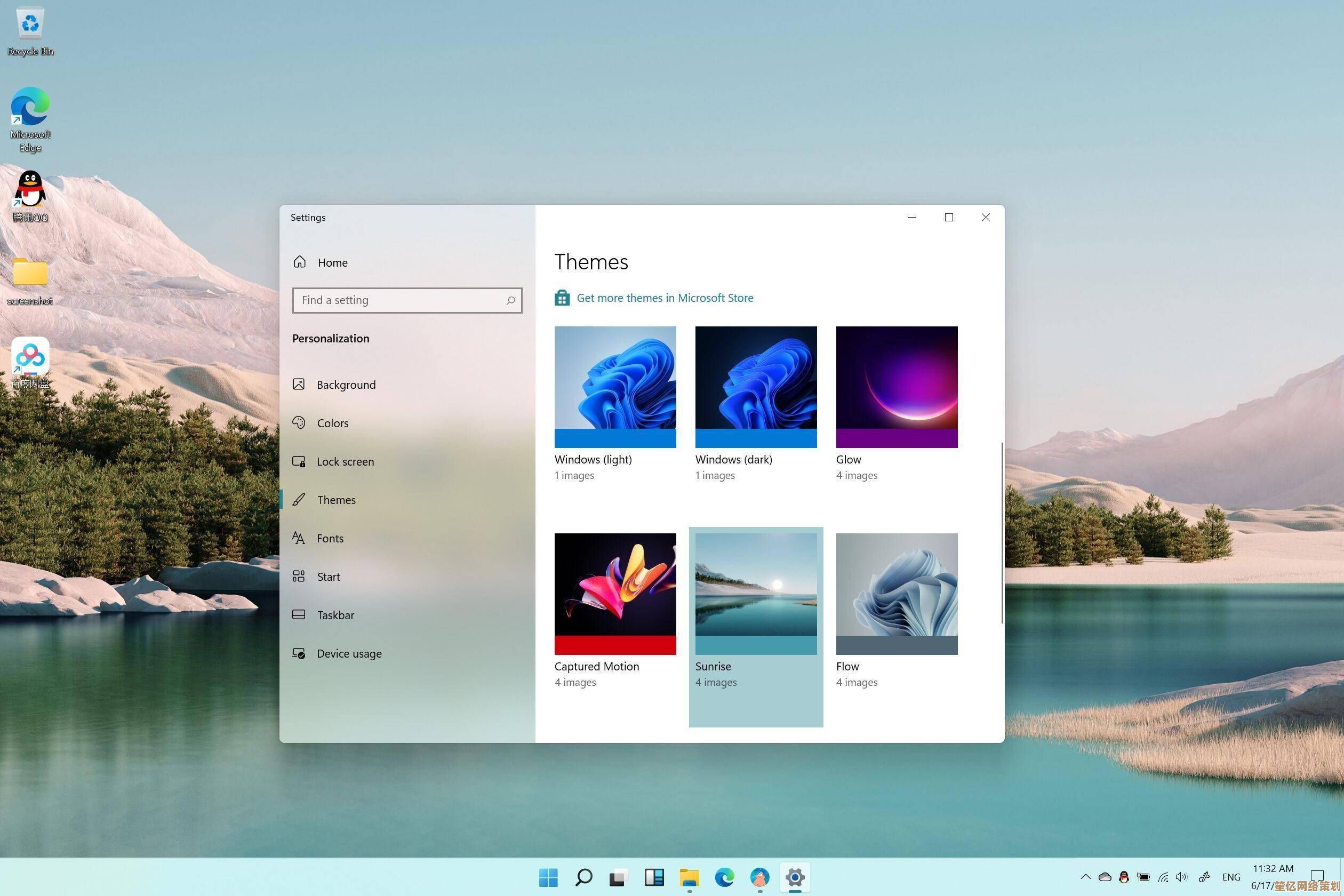Click the Colors palette icon
The width and height of the screenshot is (1344, 896).
click(299, 422)
